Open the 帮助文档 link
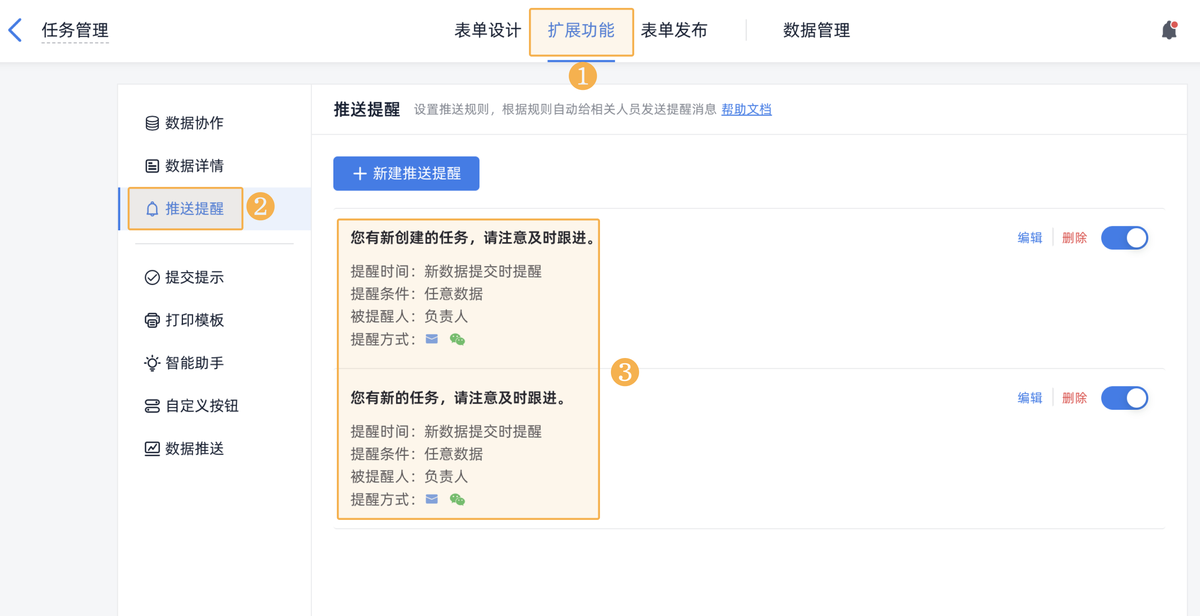Viewport: 1200px width, 616px height. pyautogui.click(x=746, y=110)
